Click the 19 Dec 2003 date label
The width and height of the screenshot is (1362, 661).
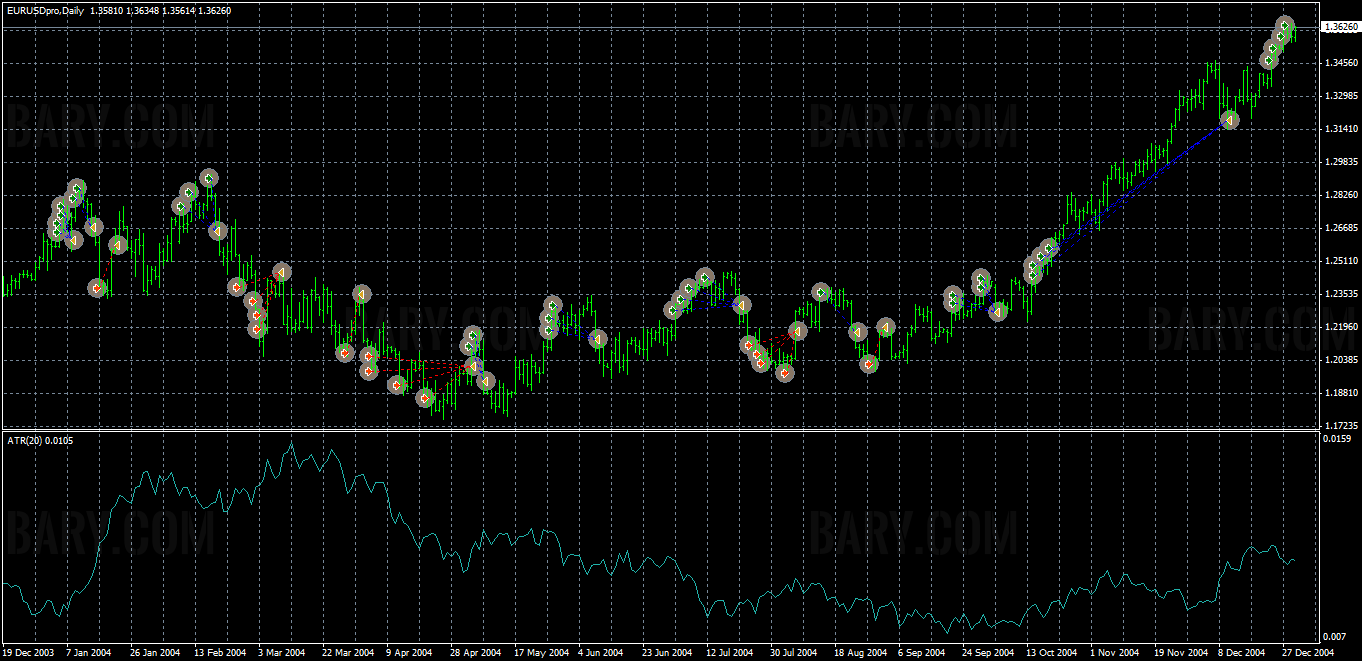(29, 652)
